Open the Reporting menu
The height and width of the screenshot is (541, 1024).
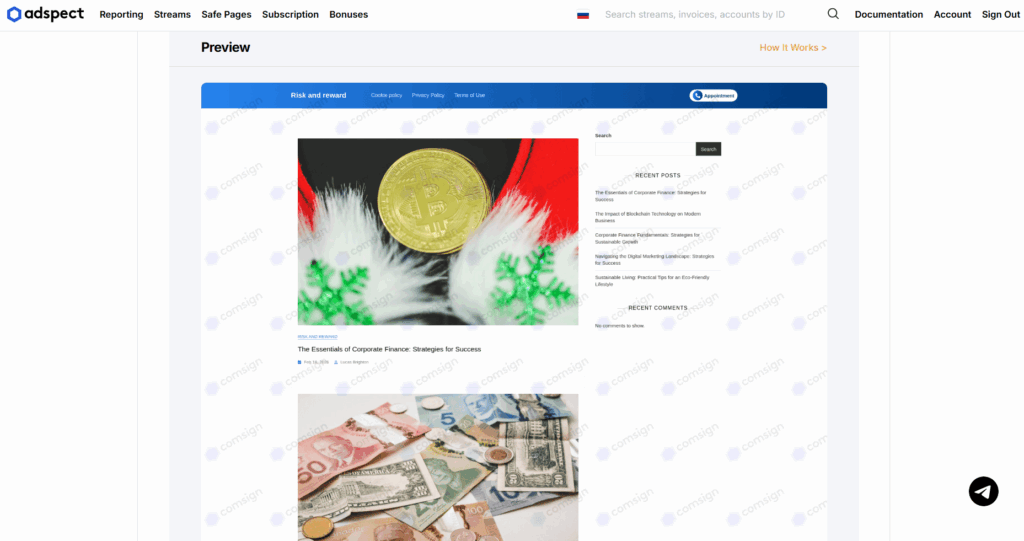click(121, 14)
